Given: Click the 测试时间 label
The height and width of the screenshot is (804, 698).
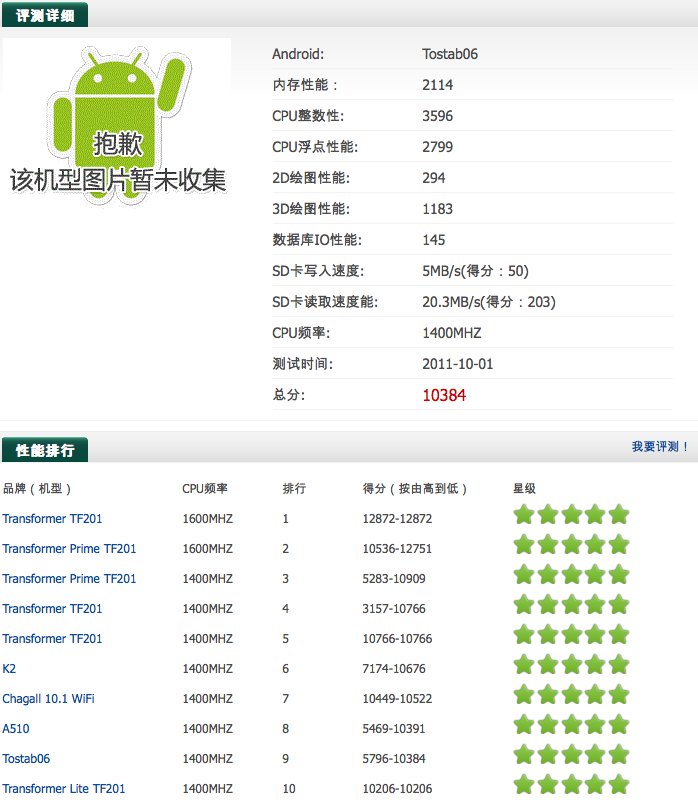Looking at the screenshot, I should (303, 364).
